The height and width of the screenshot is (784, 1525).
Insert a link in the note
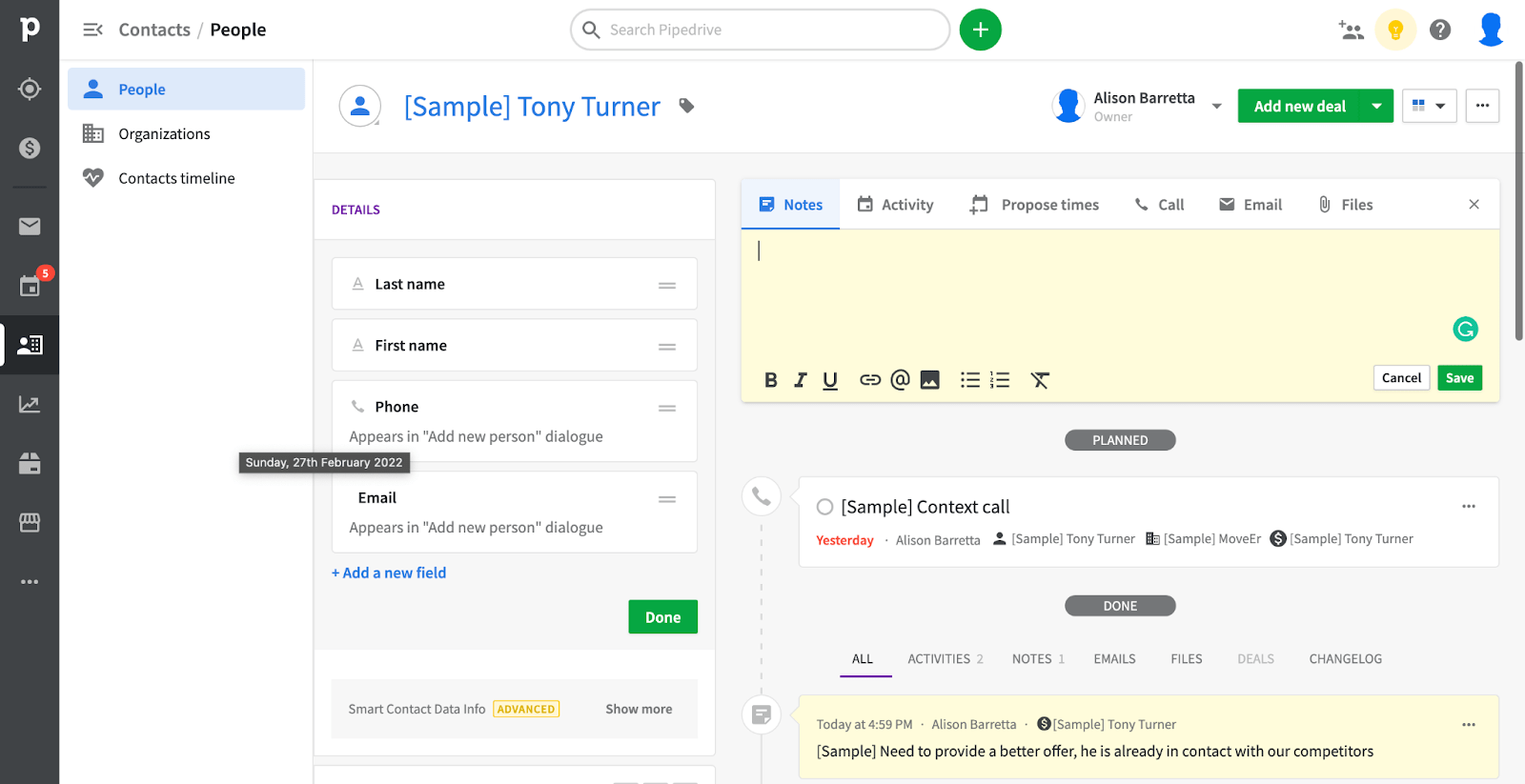pos(870,380)
